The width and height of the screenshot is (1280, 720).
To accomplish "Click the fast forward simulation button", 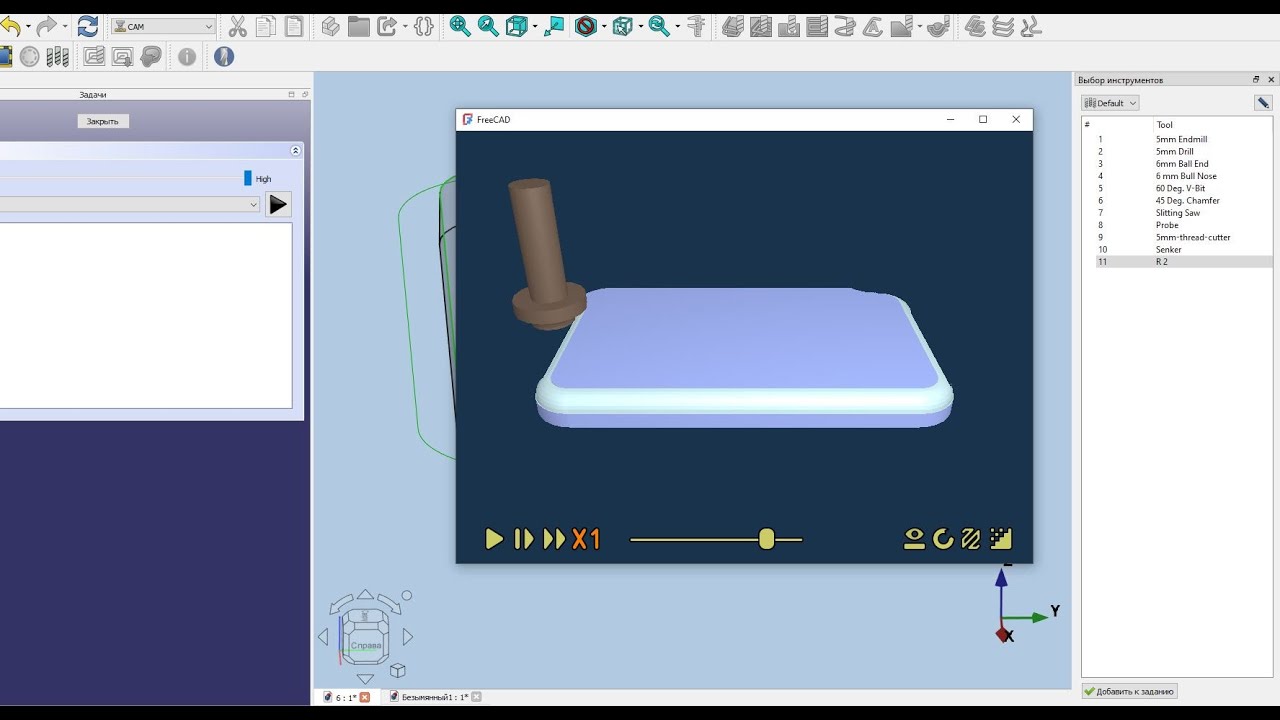I will point(554,539).
